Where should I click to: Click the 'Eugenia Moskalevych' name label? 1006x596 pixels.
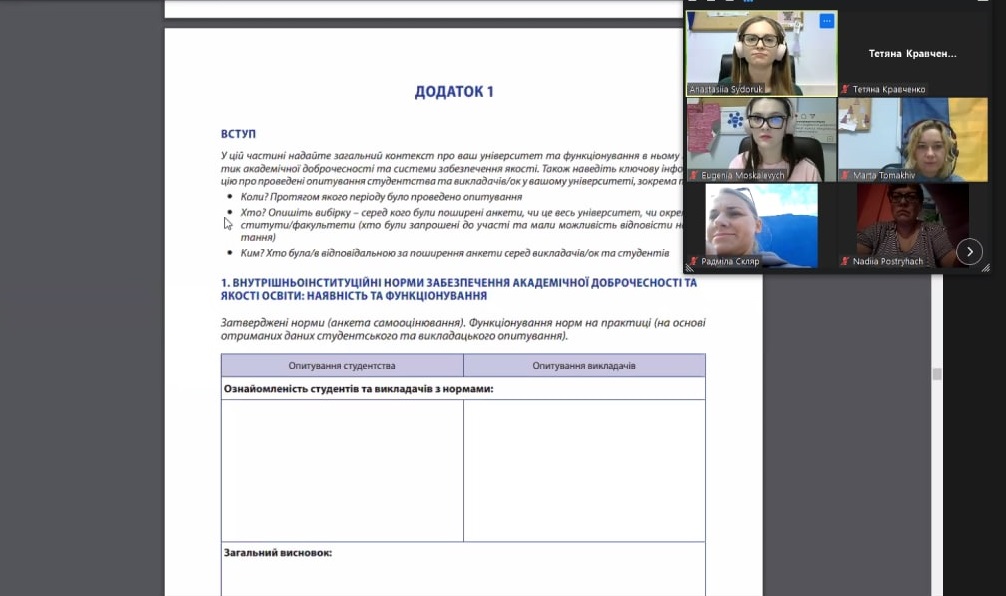[742, 175]
